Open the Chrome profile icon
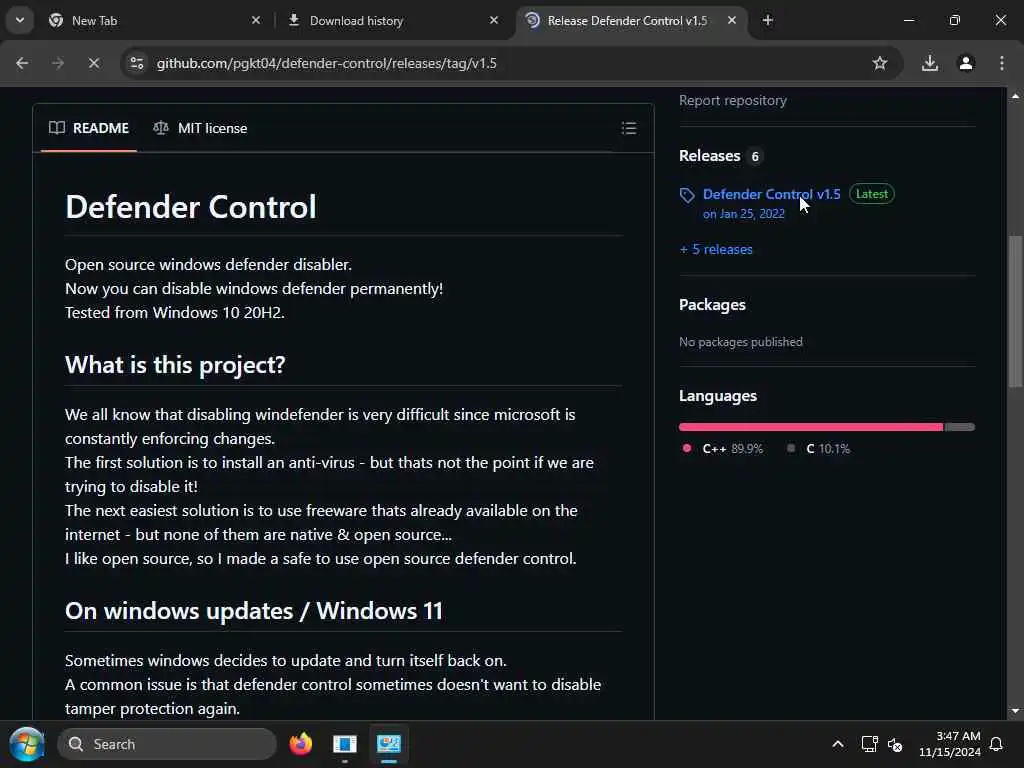 [x=966, y=63]
